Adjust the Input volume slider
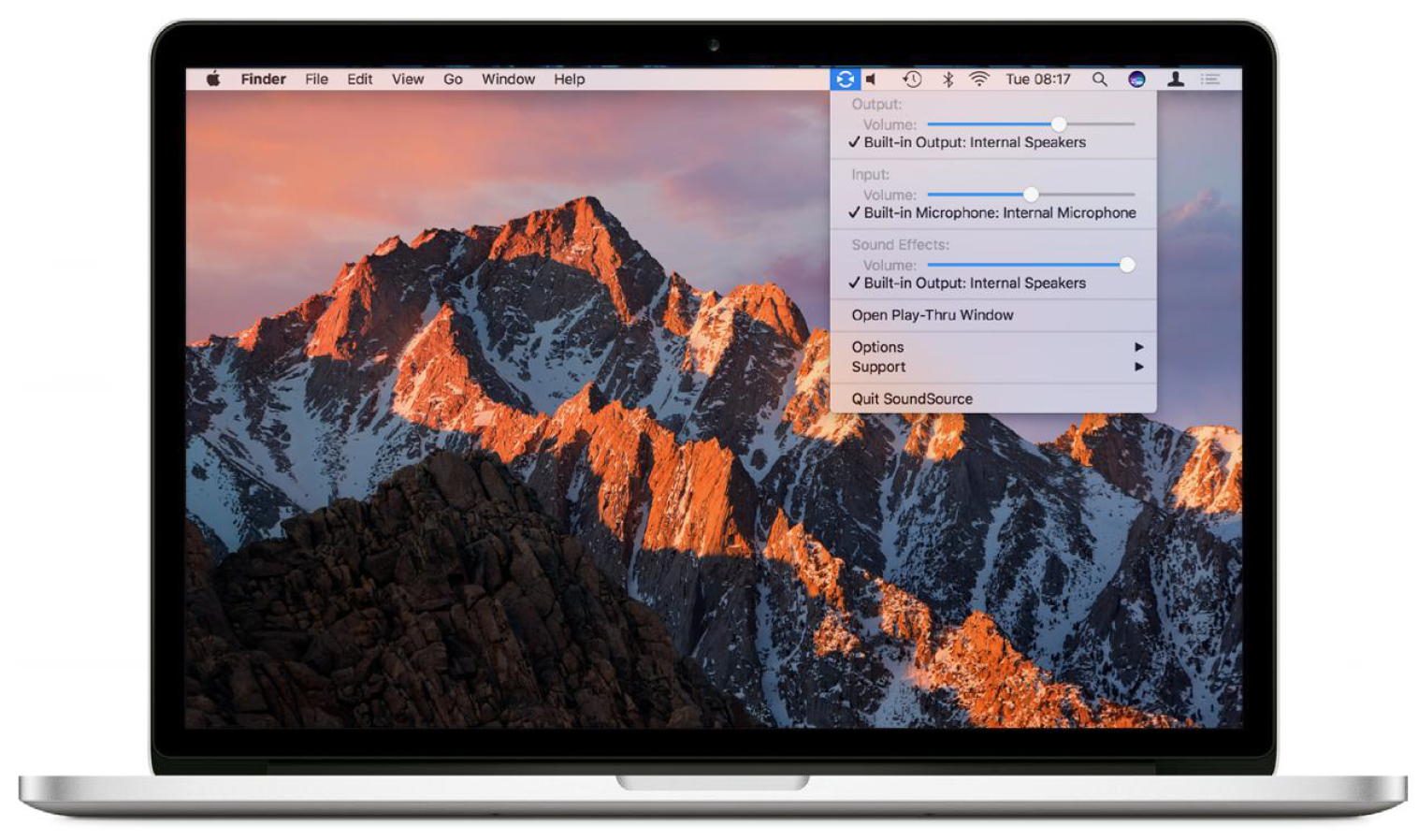 pos(1031,195)
